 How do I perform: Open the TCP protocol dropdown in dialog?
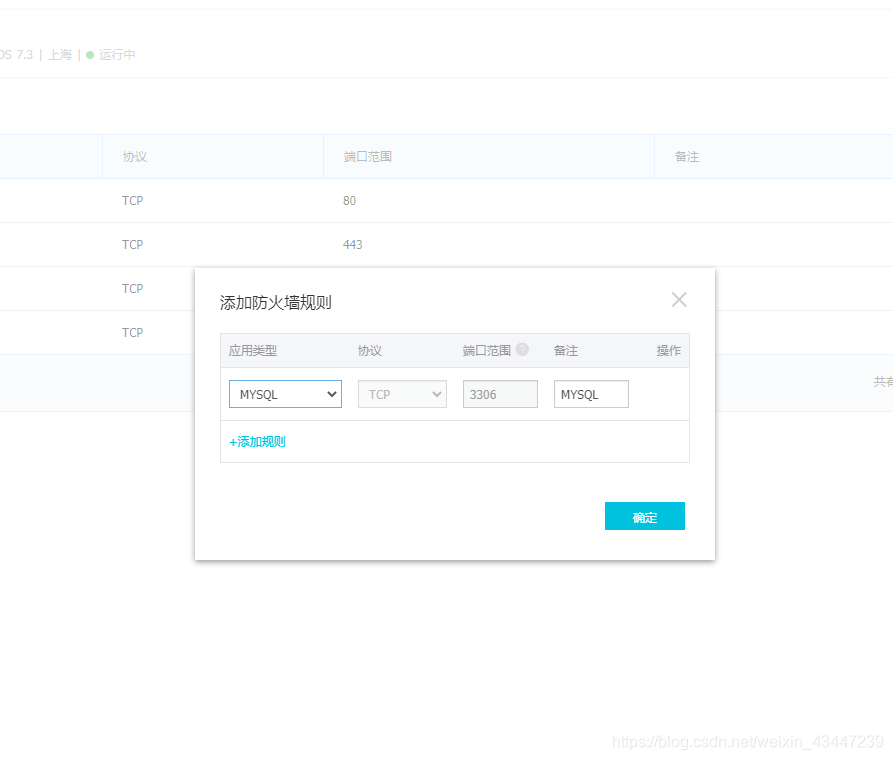[402, 394]
